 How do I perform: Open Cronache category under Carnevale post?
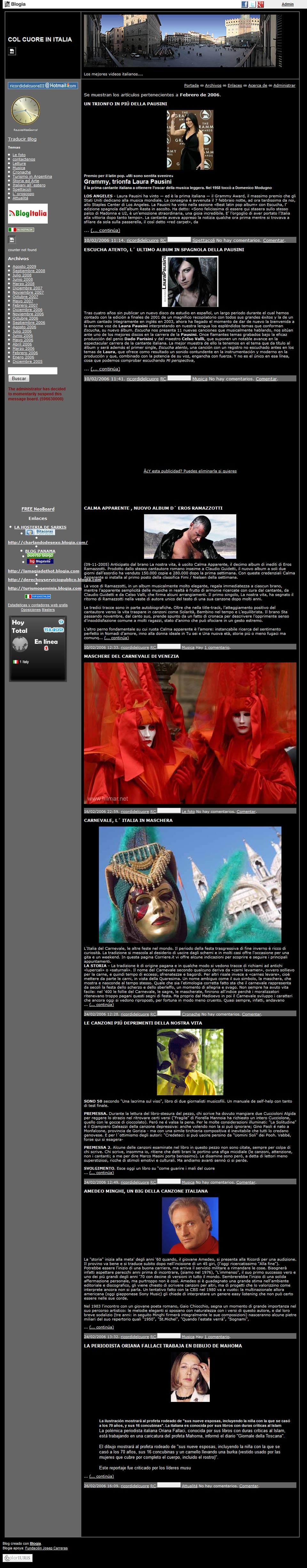[191, 1014]
